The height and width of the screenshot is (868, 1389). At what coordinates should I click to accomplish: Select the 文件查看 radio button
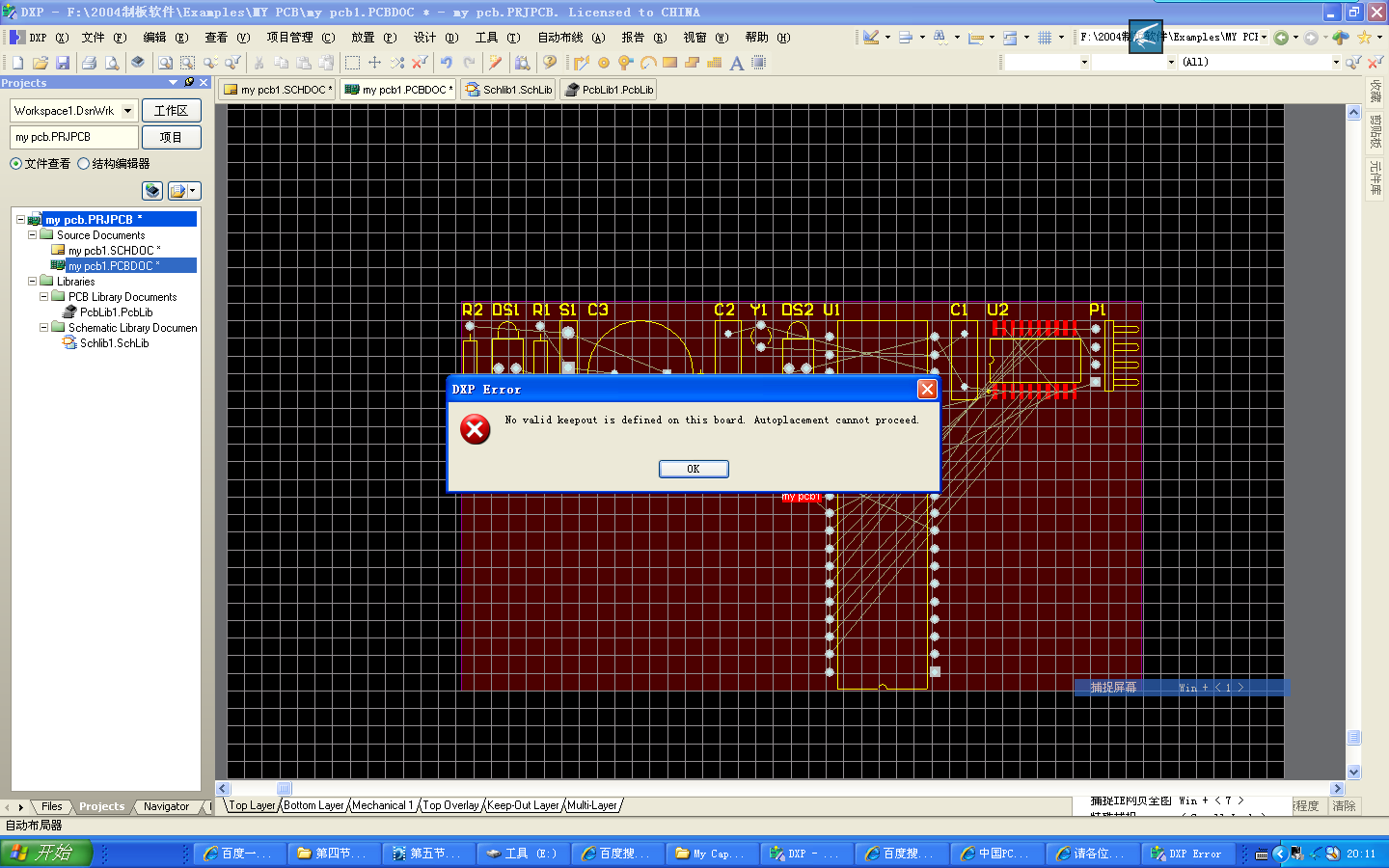[16, 164]
